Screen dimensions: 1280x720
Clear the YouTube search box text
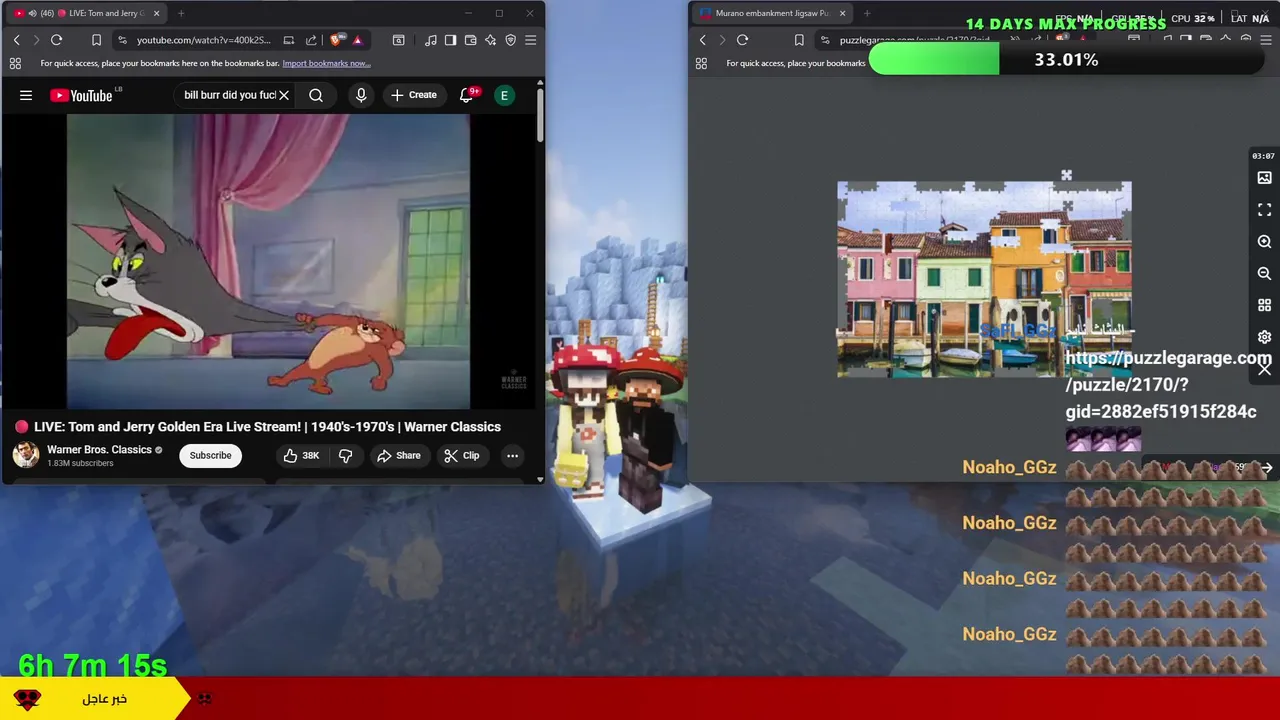284,95
